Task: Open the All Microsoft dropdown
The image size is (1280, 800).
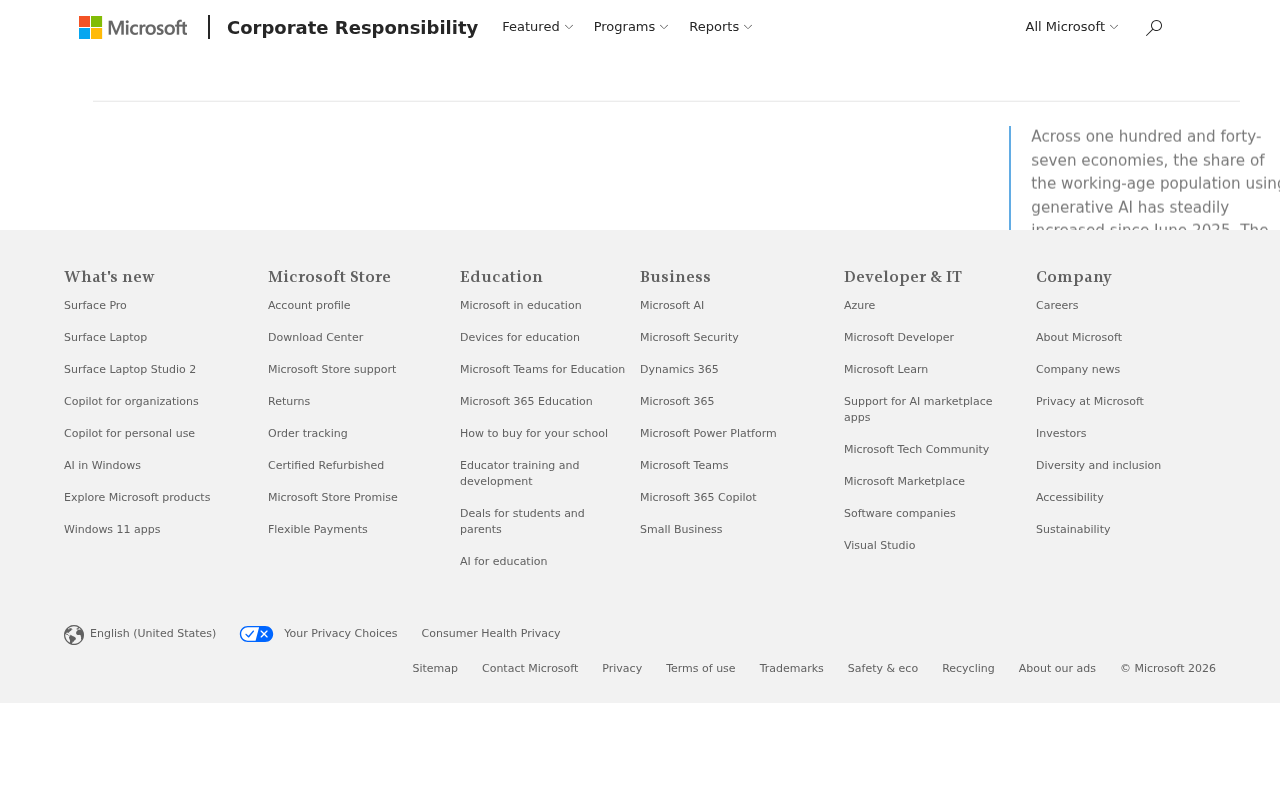Action: click(x=1072, y=27)
